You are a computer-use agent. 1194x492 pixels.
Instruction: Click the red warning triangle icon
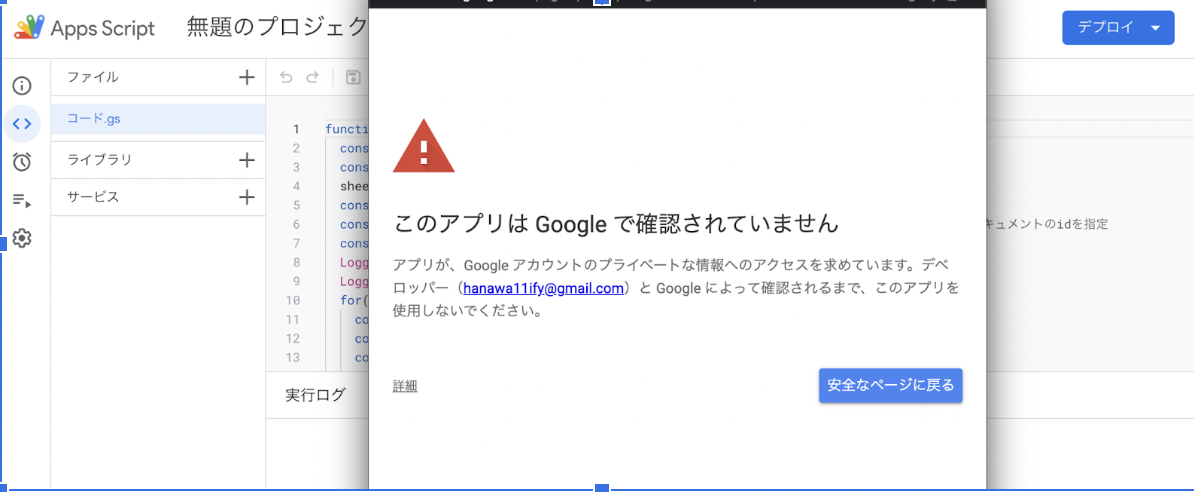[x=424, y=147]
